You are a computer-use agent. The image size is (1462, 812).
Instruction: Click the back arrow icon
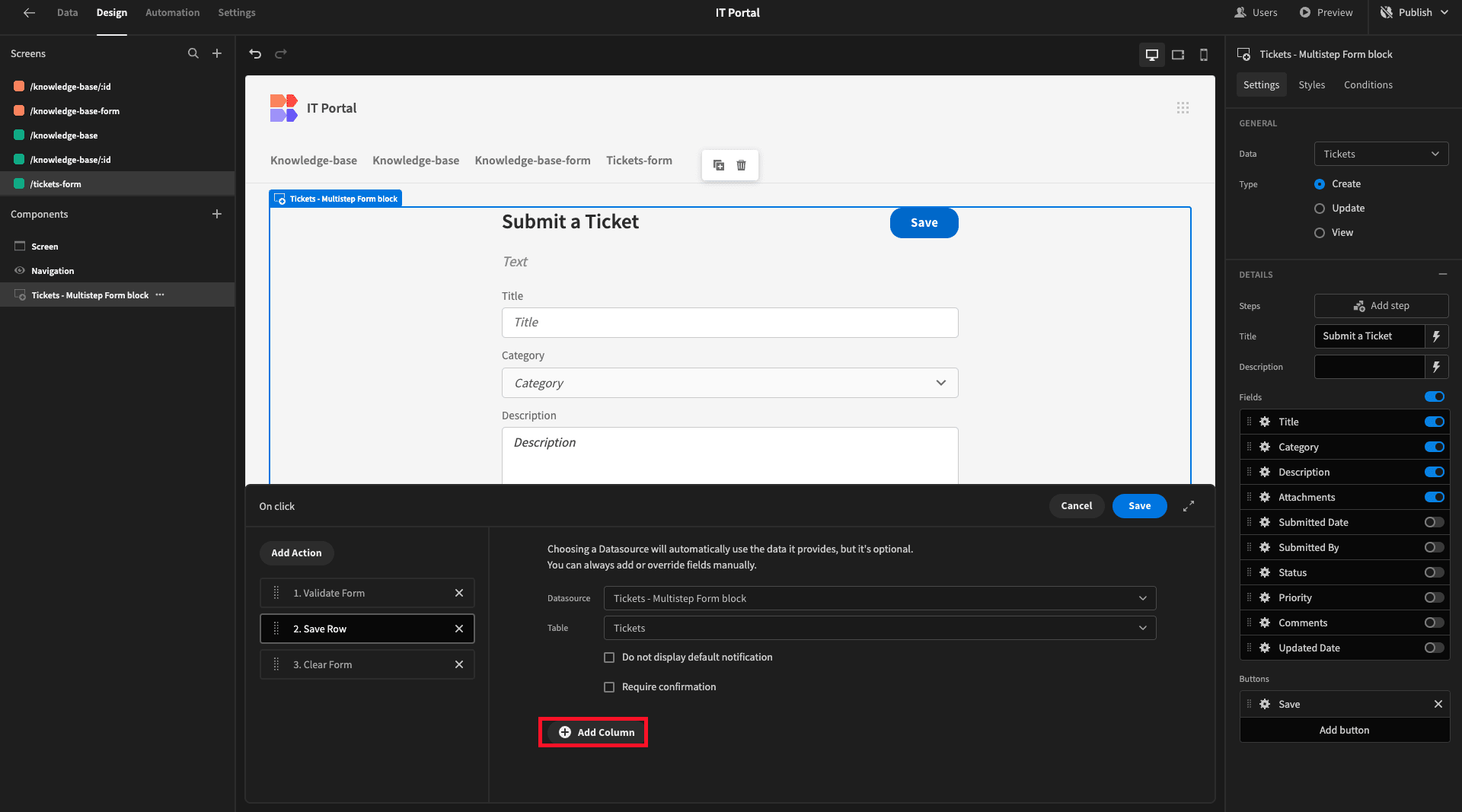(x=29, y=12)
